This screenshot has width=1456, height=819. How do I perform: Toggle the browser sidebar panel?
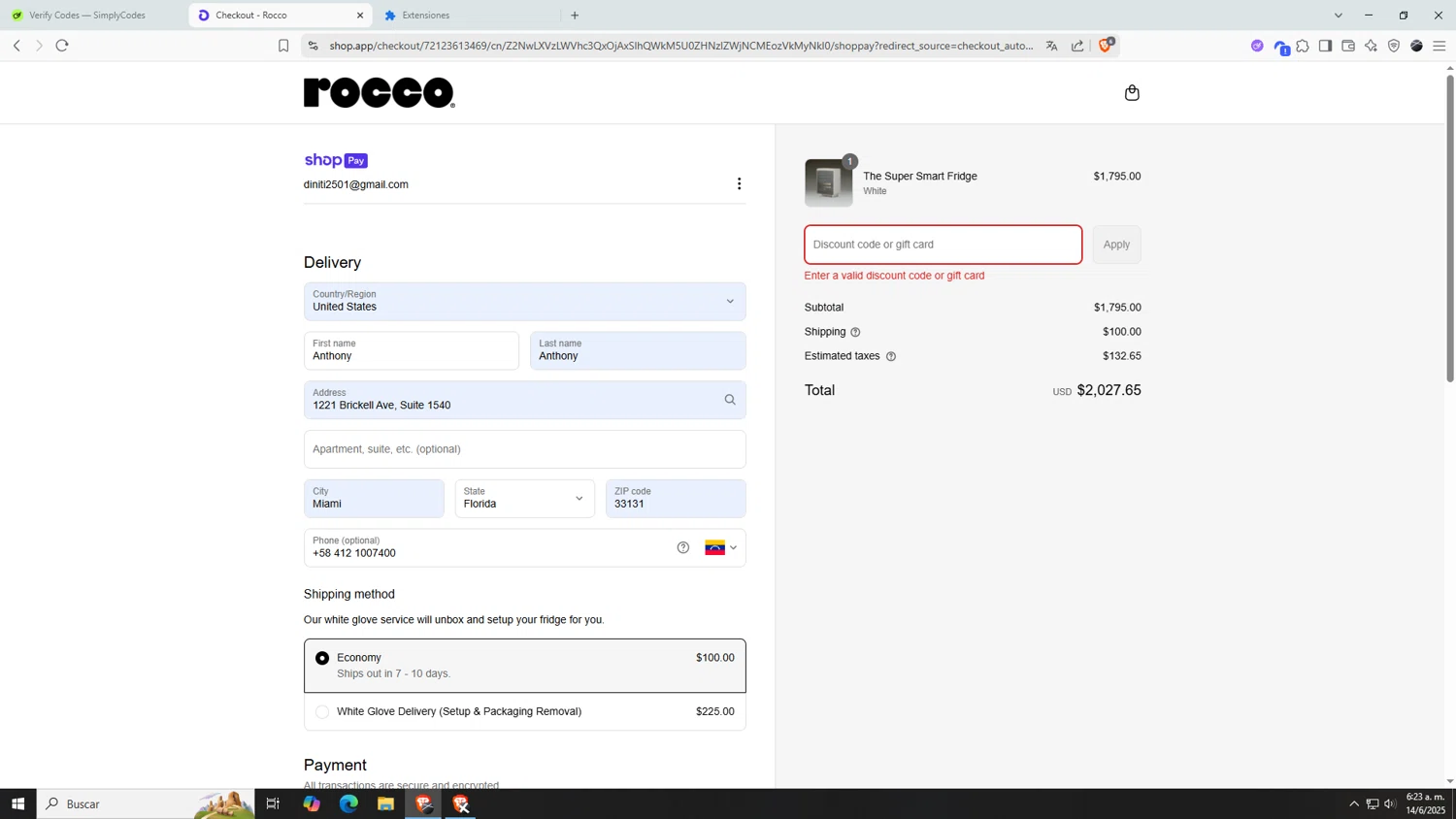(x=1325, y=46)
